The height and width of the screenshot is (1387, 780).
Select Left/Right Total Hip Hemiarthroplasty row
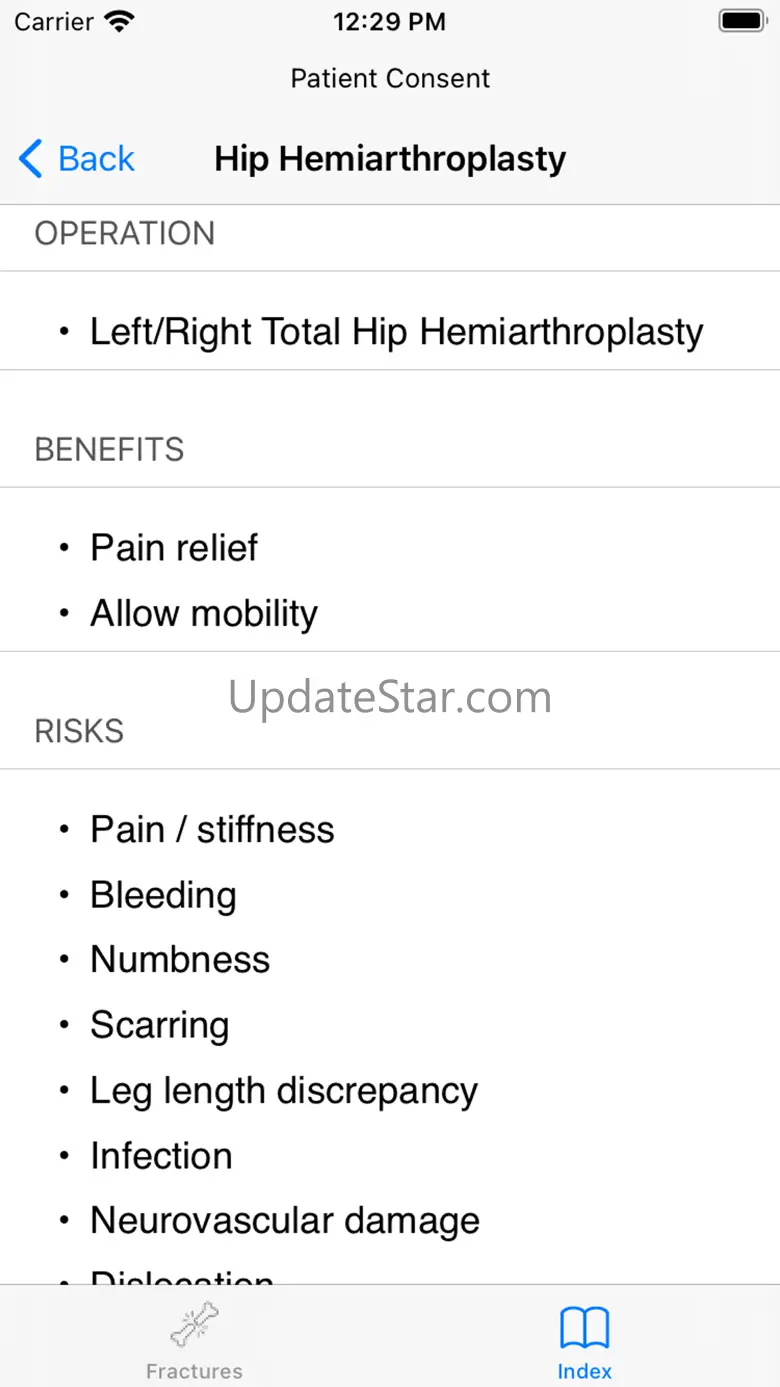396,332
